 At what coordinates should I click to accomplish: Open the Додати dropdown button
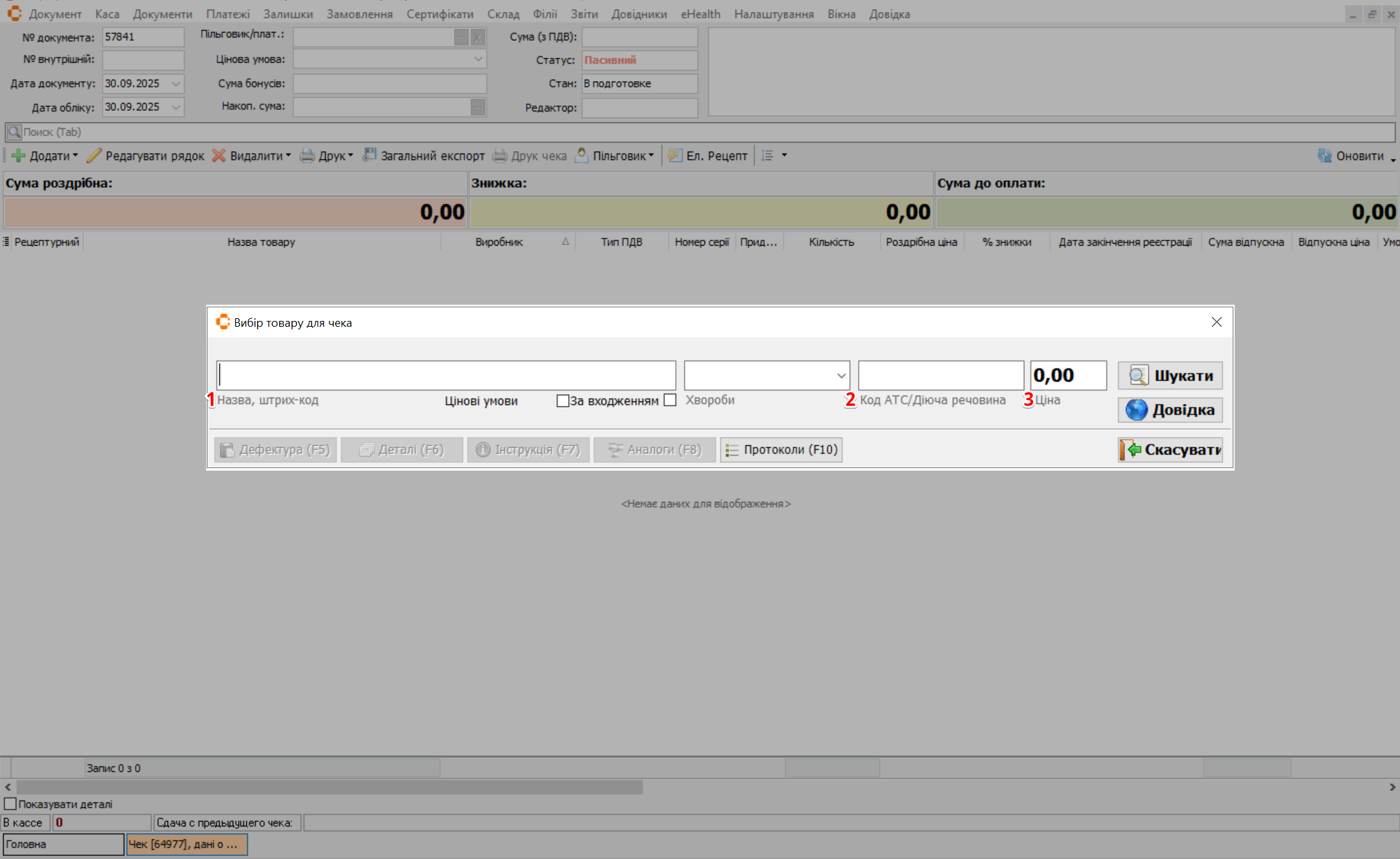[x=45, y=156]
